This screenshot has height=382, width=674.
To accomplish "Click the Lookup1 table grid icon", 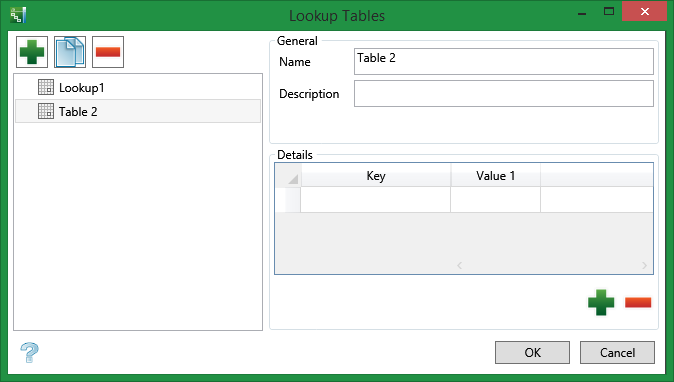I will click(x=46, y=87).
